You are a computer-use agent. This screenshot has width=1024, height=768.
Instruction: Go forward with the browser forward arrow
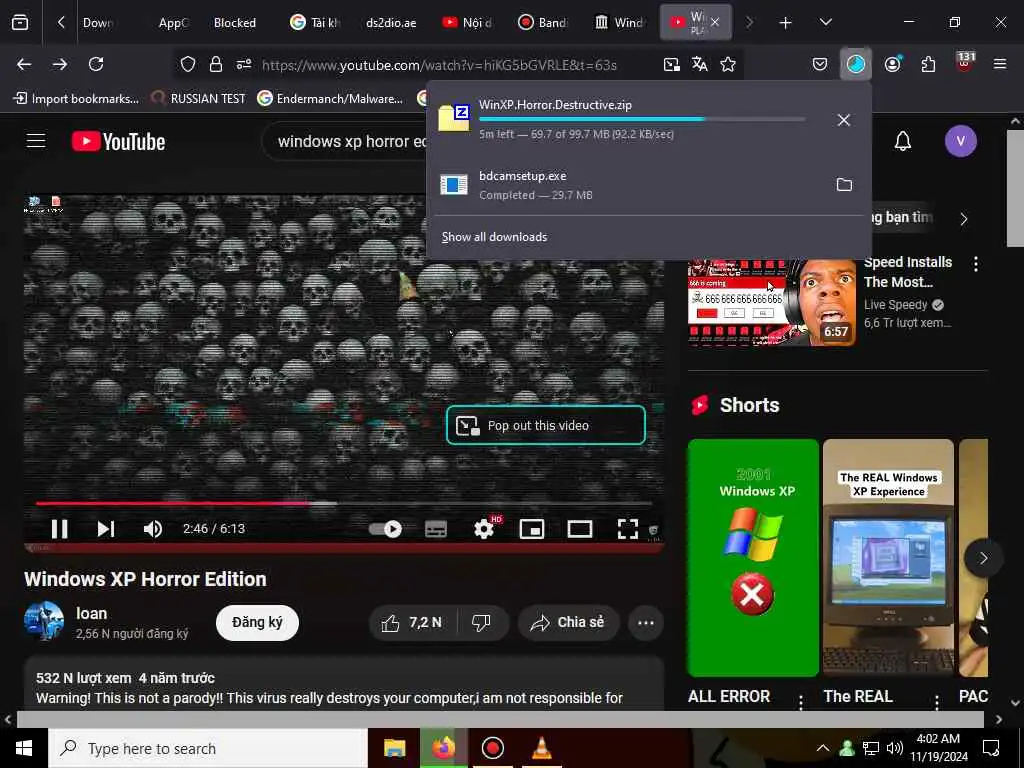60,64
